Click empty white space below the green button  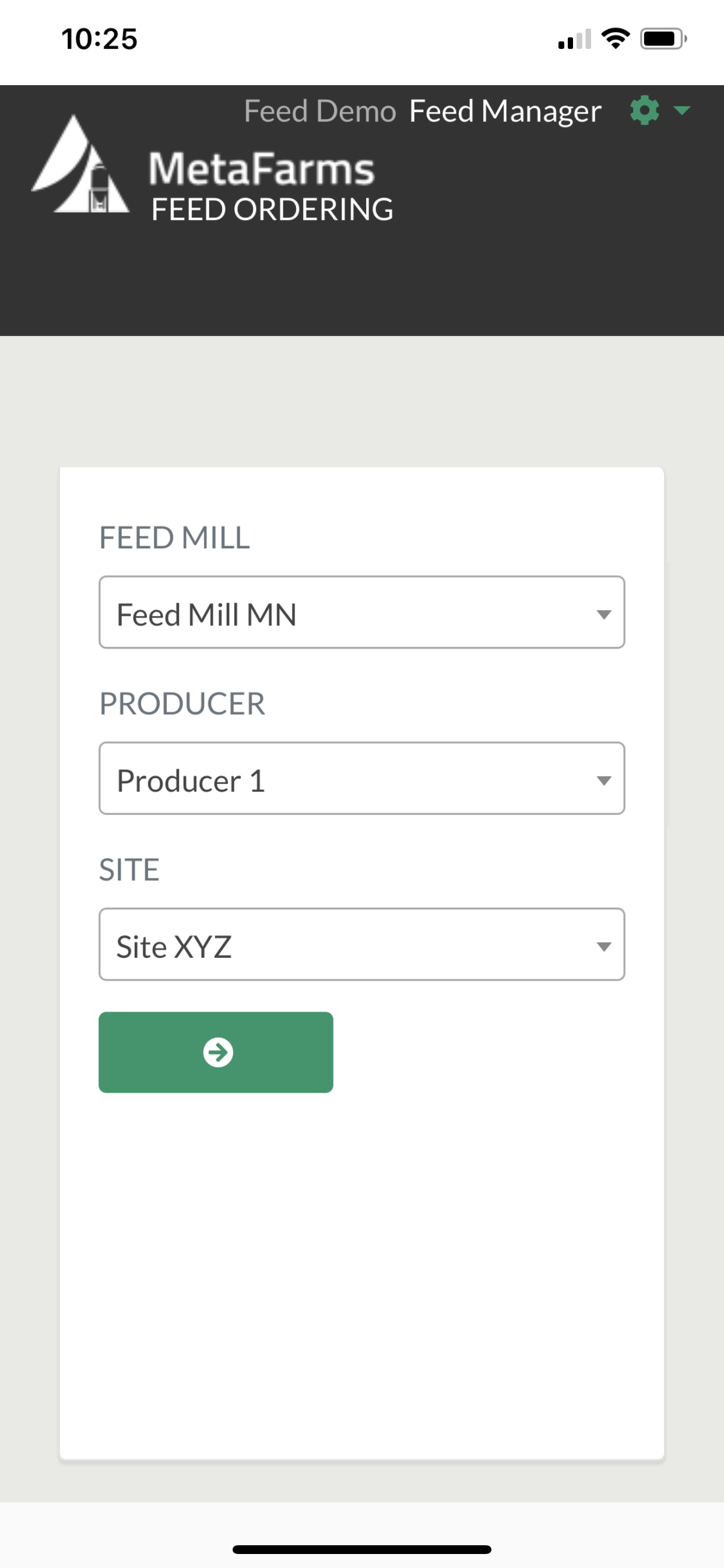coord(361,1278)
